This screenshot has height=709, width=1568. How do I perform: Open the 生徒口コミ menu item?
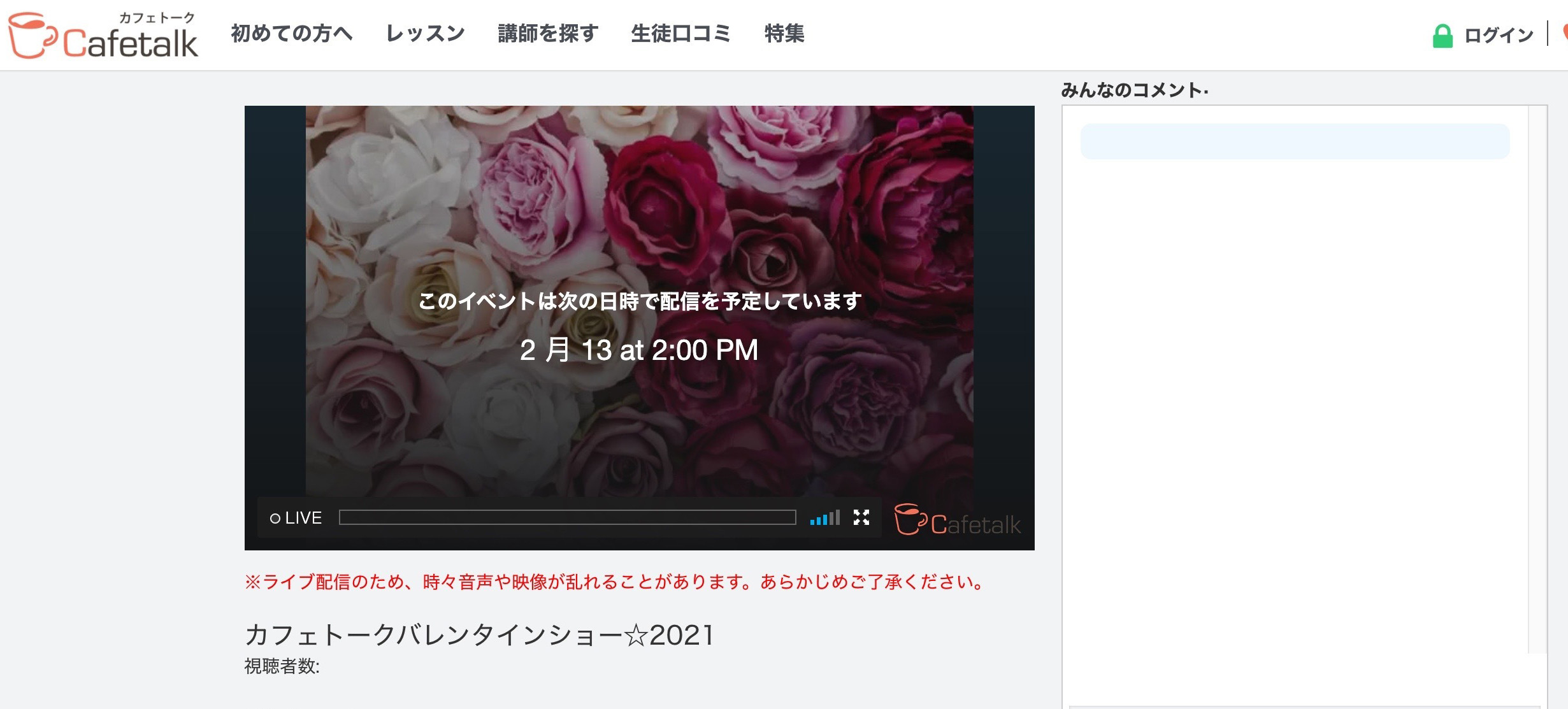tap(681, 34)
